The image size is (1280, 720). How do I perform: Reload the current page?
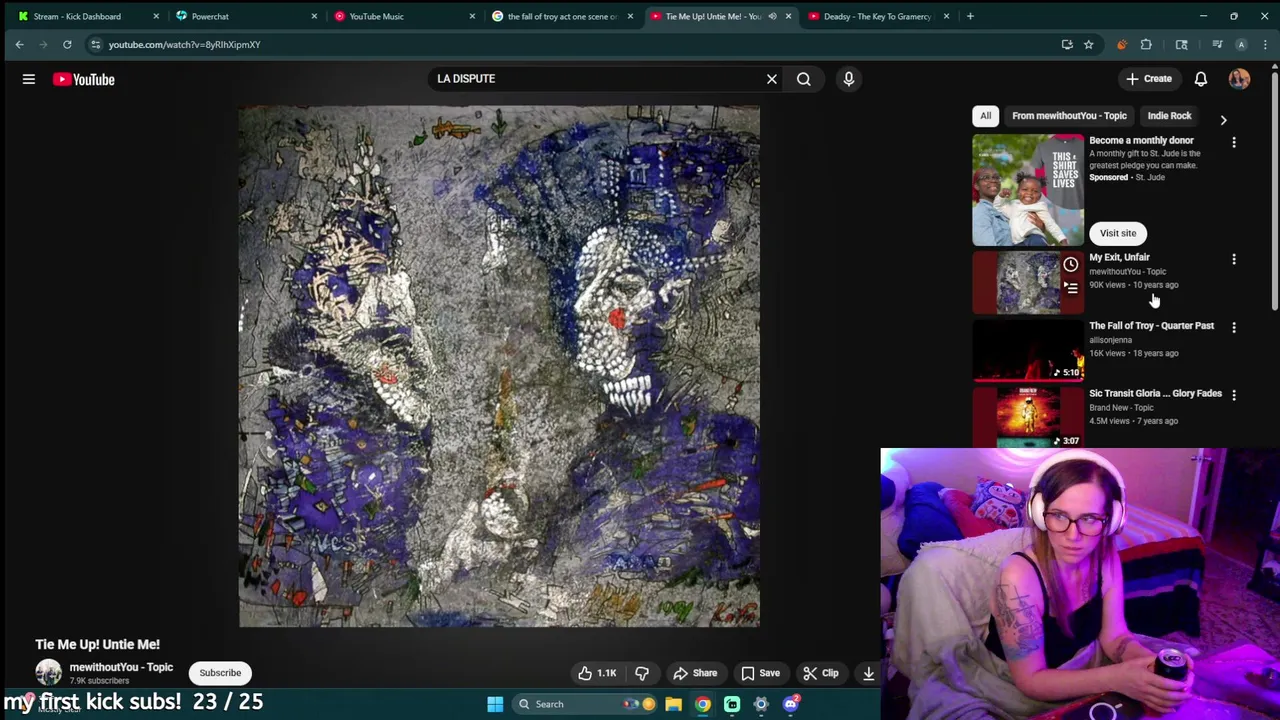(67, 44)
